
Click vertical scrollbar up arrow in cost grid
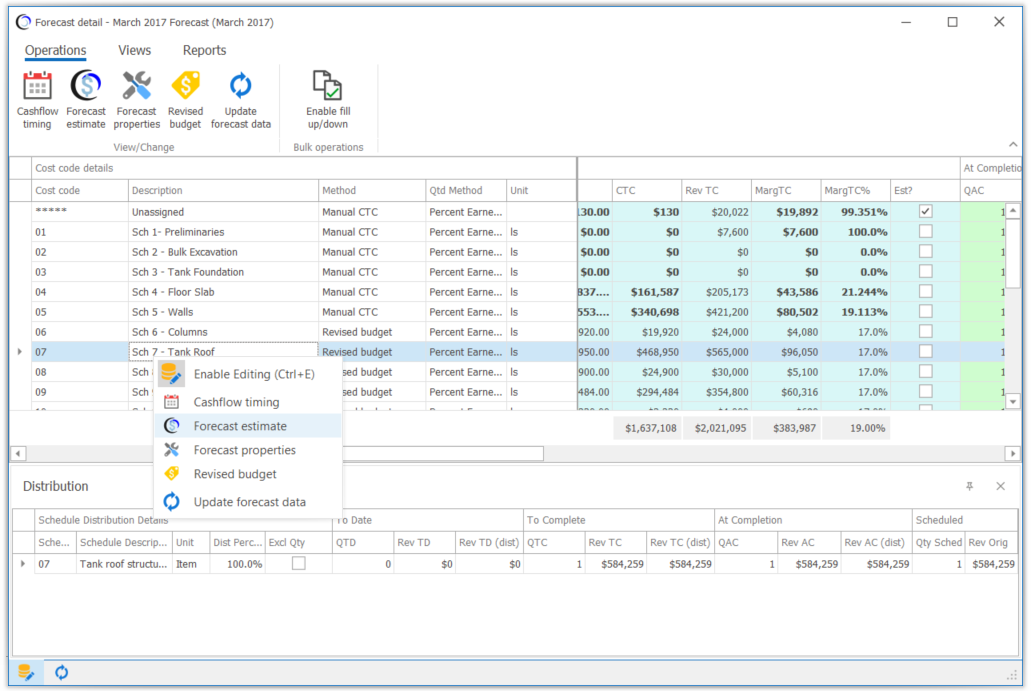tap(1013, 211)
